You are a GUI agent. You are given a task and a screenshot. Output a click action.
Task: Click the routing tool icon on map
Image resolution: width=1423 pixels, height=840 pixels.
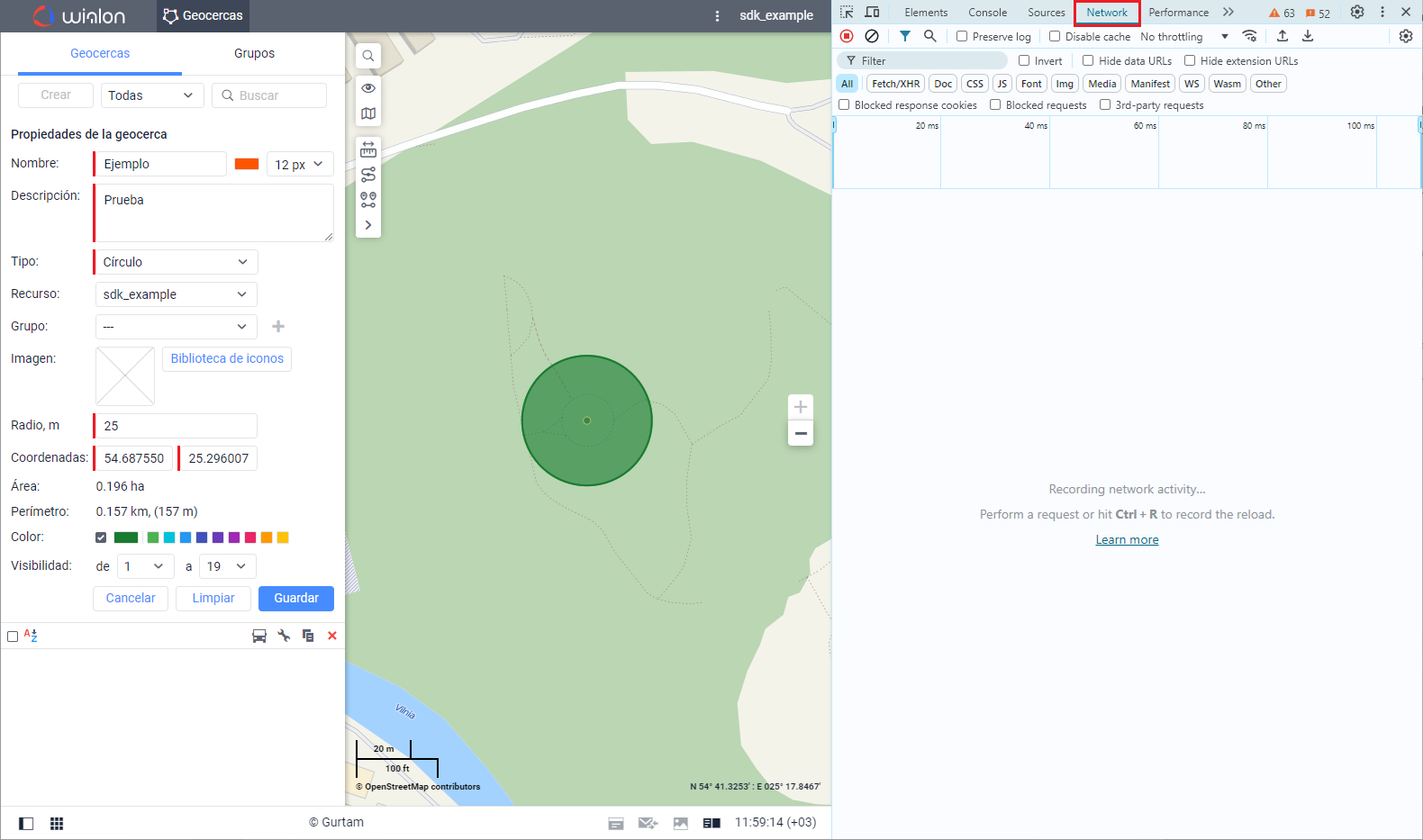point(368,175)
